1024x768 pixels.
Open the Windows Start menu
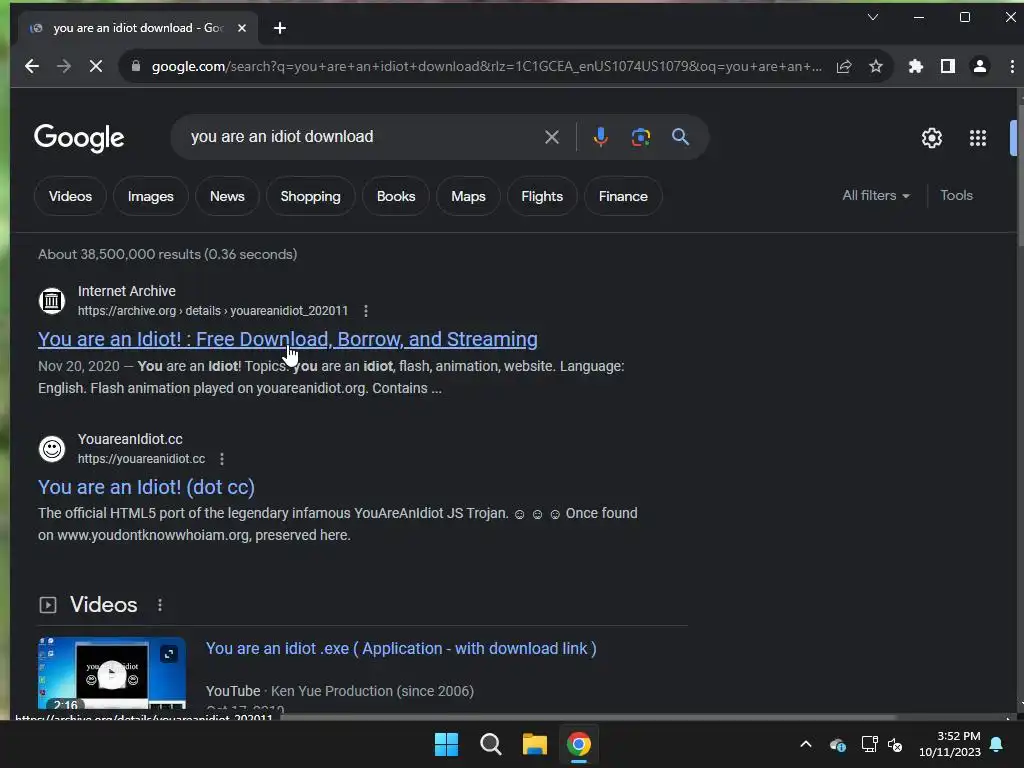(x=447, y=744)
